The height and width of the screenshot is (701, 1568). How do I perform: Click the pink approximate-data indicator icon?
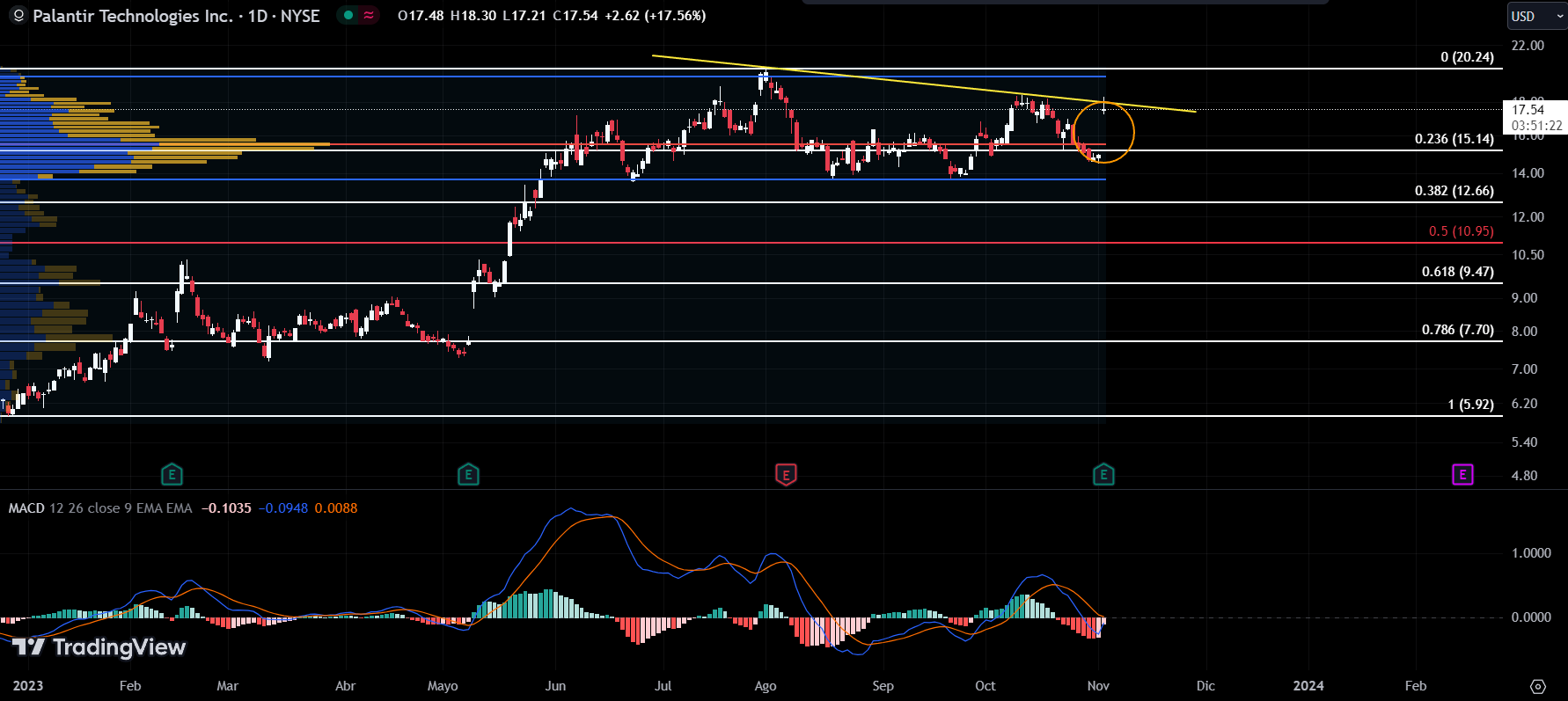(x=369, y=15)
